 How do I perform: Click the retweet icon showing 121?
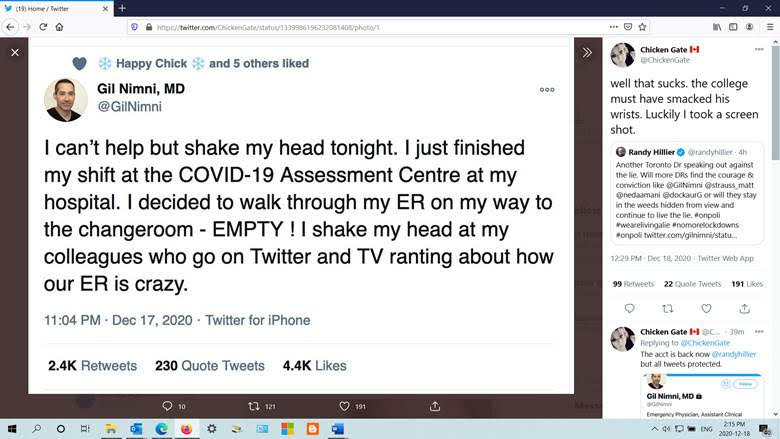255,406
